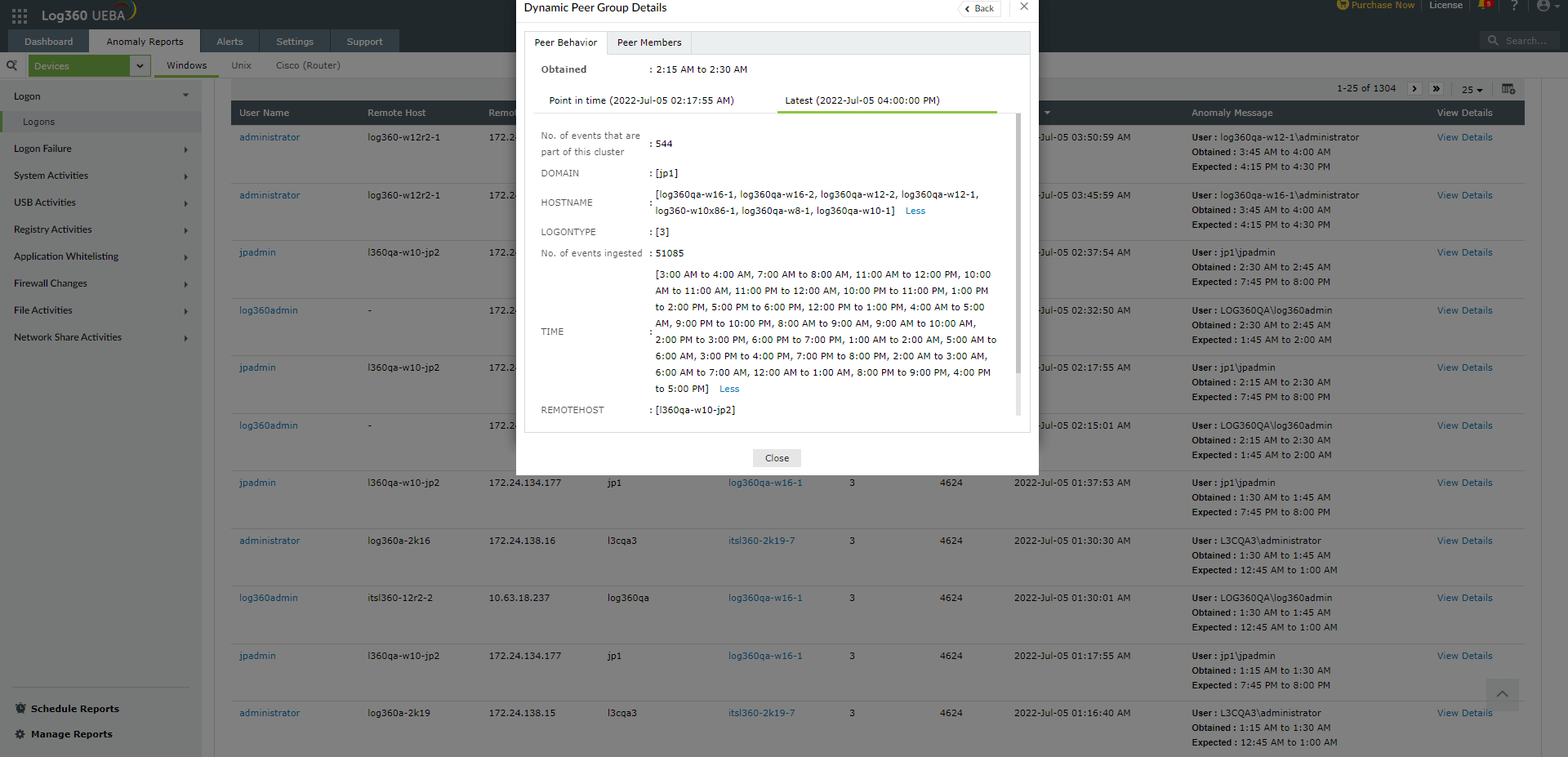Open the notifications bell
This screenshot has height=757, width=1568.
tap(1485, 5)
